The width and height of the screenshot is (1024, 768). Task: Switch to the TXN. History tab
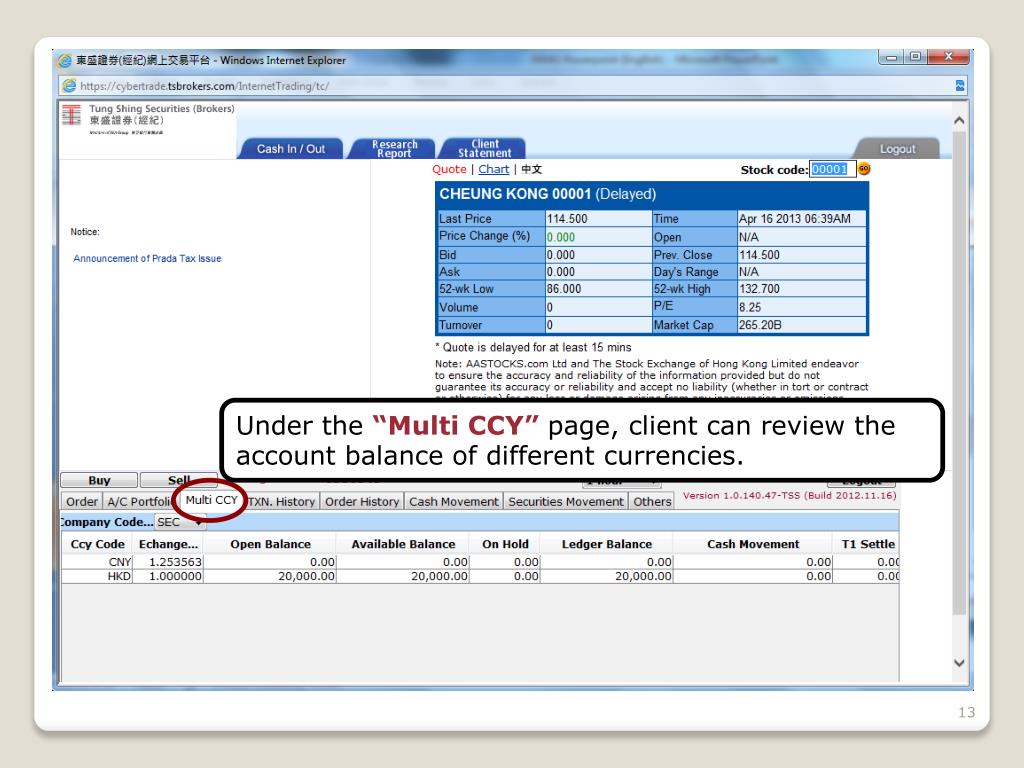click(281, 502)
